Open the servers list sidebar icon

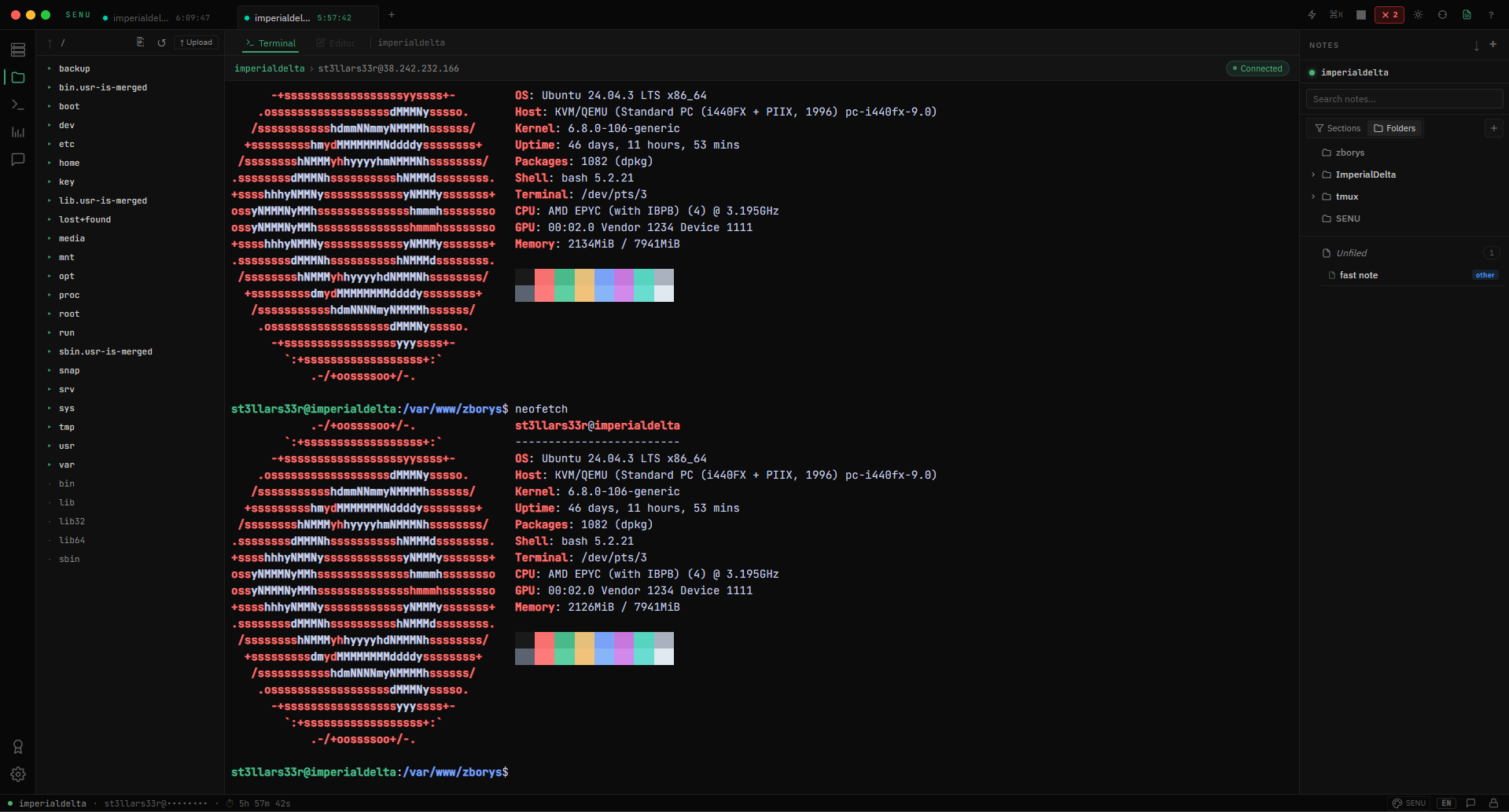point(18,50)
